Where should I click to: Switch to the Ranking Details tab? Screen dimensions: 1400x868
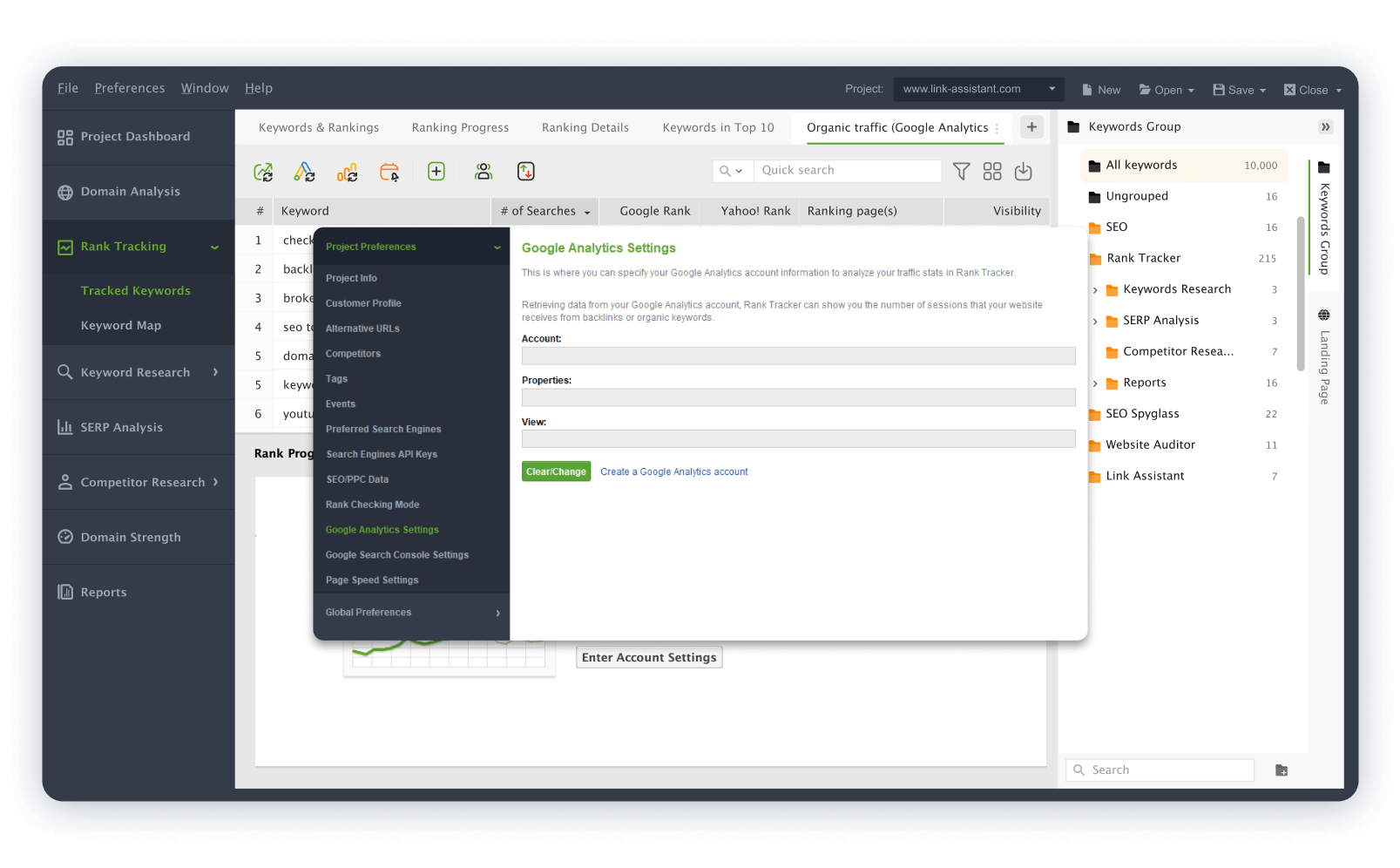pyautogui.click(x=585, y=127)
